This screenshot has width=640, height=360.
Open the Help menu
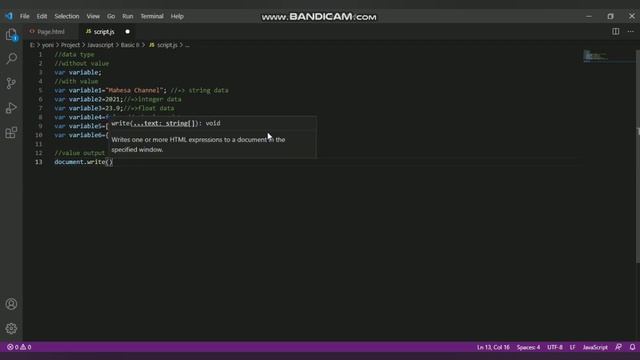coord(177,16)
